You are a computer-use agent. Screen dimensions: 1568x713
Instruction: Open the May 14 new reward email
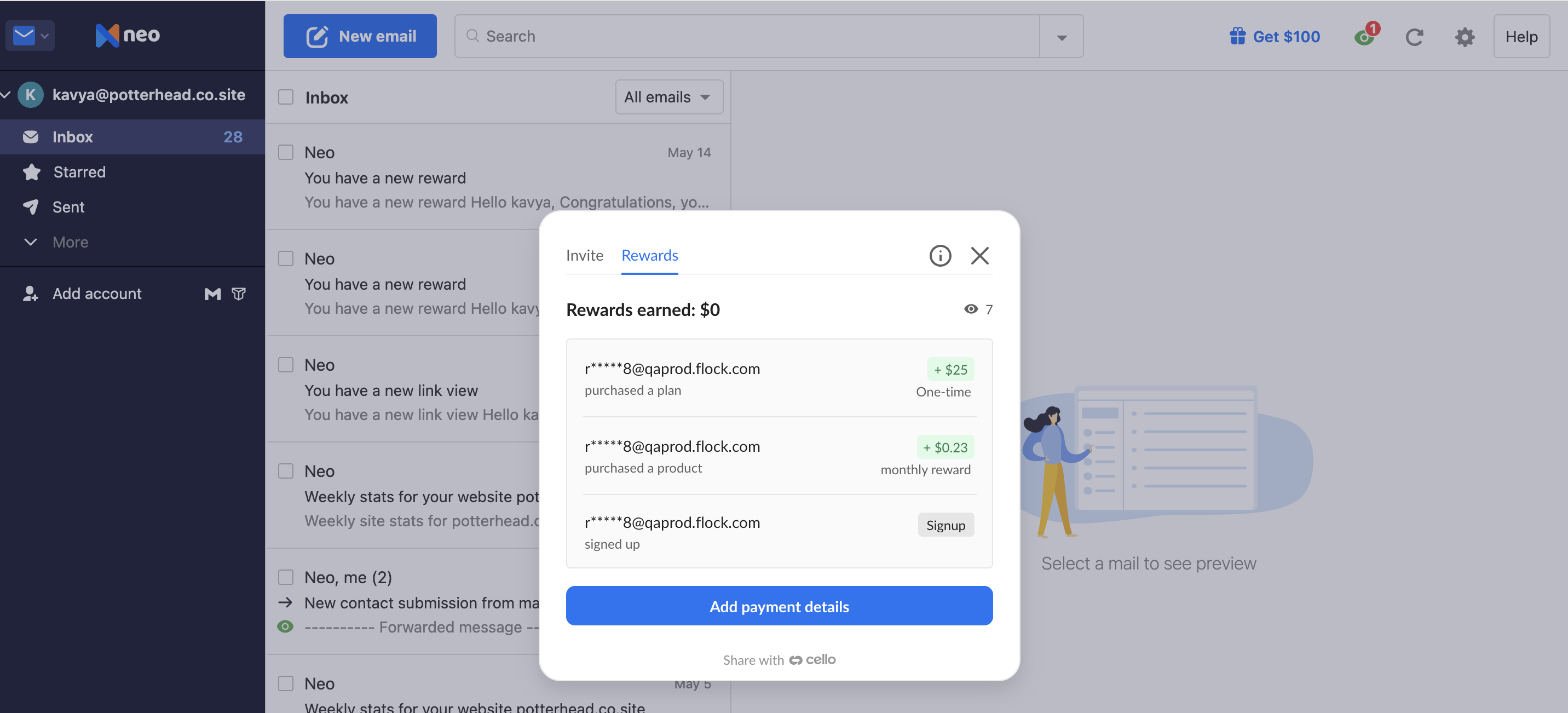(x=499, y=176)
